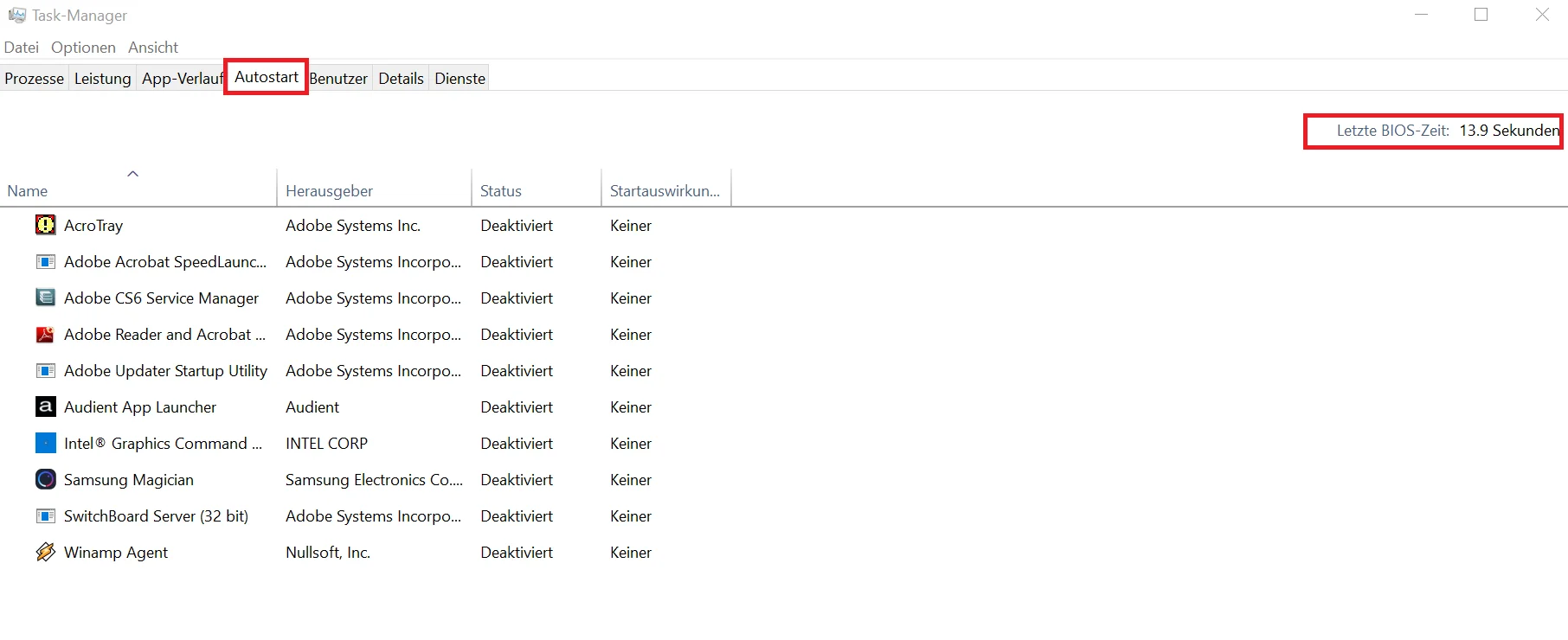
Task: Select the SwitchBoard Server (32 bit) entry
Action: point(156,516)
